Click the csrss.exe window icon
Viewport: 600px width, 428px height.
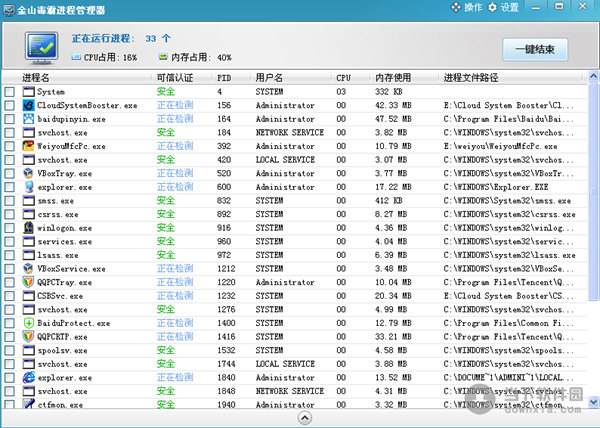pos(28,214)
